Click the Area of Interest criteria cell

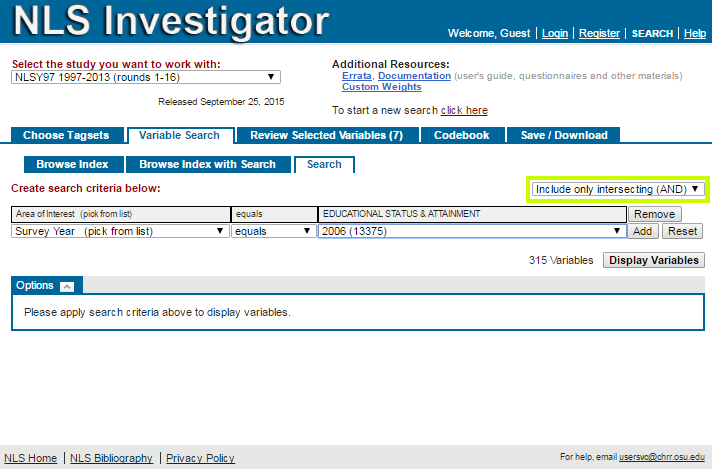coord(121,214)
